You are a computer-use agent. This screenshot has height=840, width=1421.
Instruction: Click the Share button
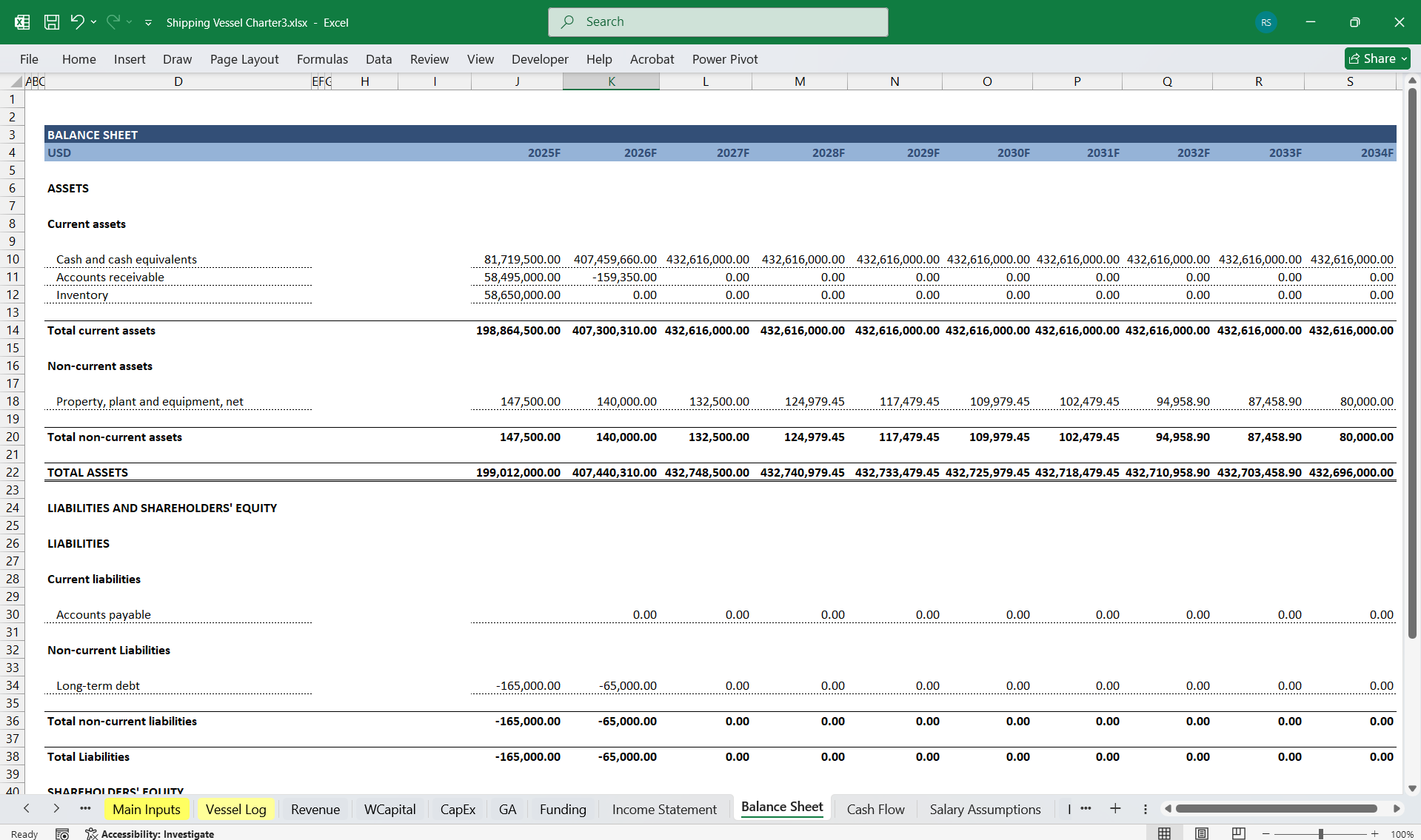[1377, 58]
